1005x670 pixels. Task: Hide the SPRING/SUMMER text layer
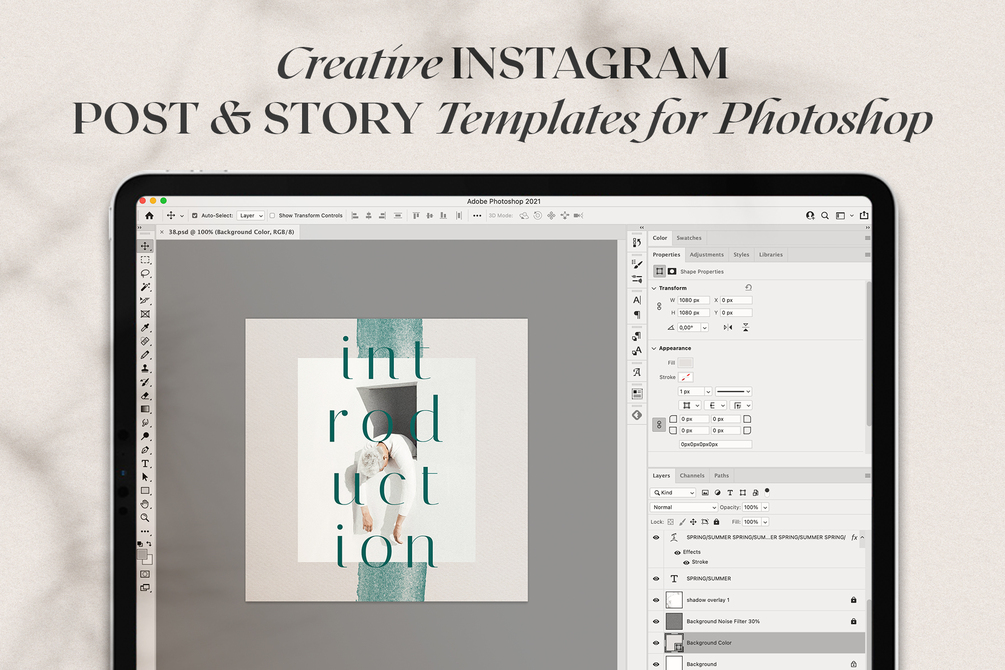[x=656, y=578]
